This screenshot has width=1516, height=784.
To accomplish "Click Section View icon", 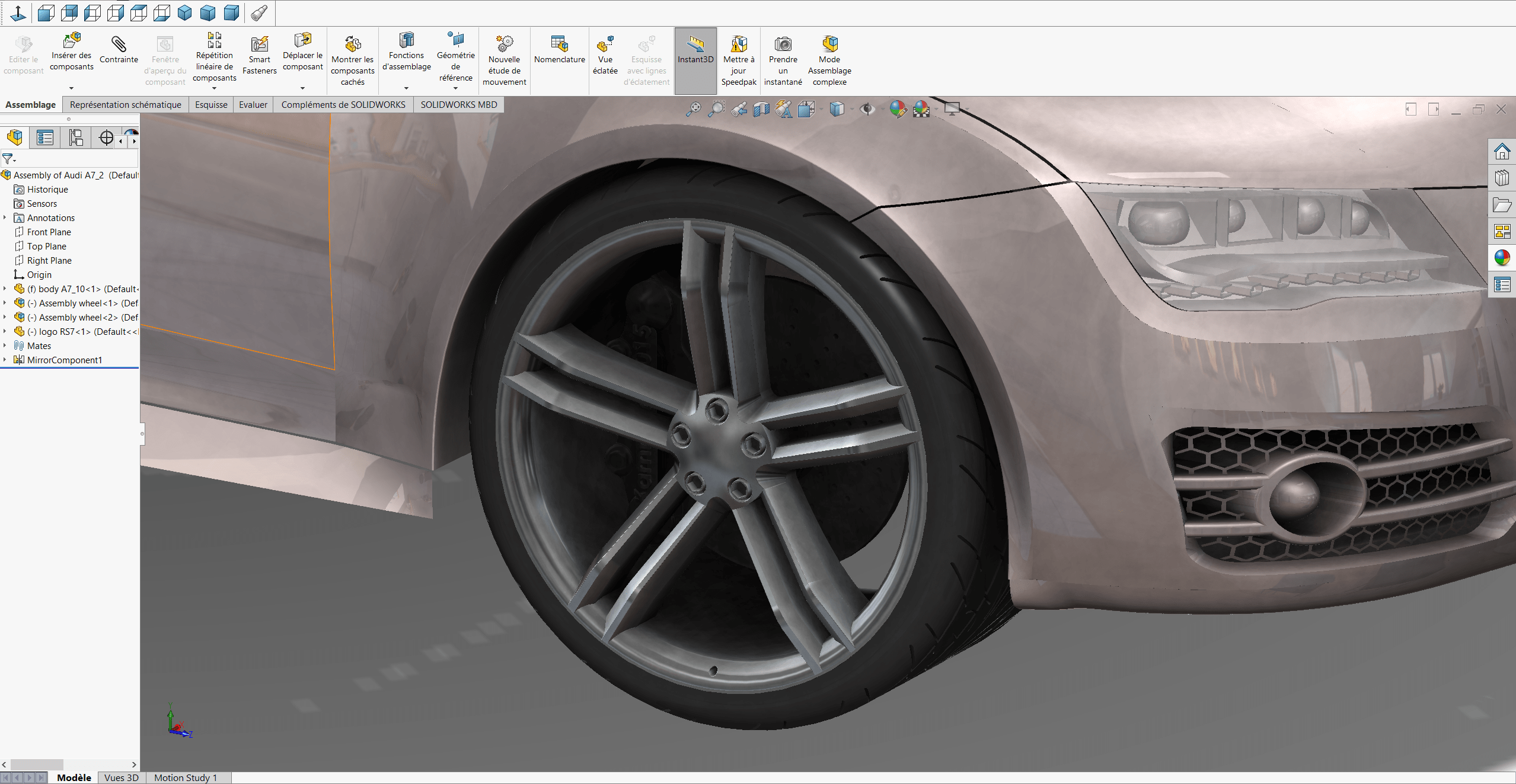I will click(x=761, y=109).
